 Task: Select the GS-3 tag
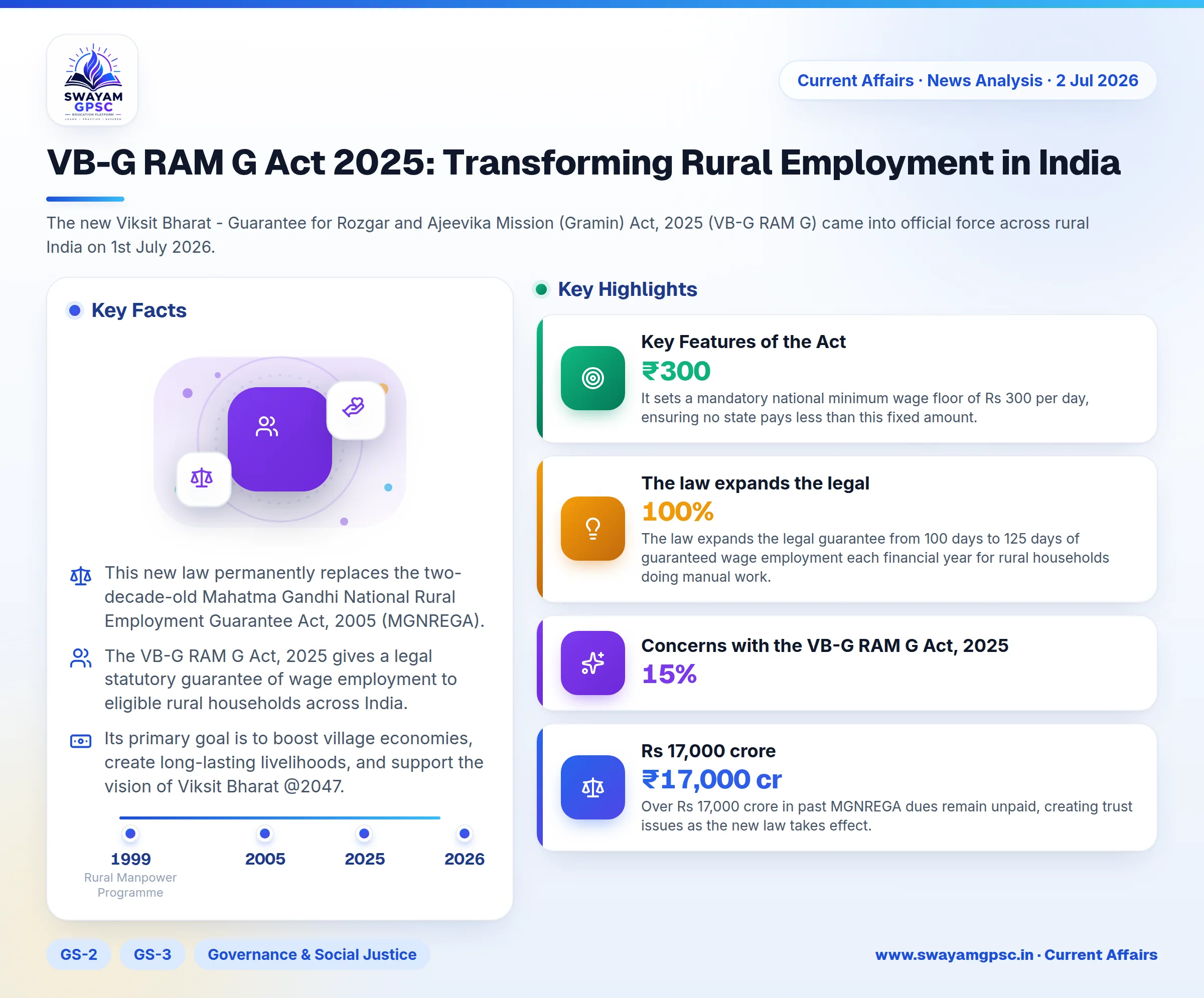coord(153,954)
